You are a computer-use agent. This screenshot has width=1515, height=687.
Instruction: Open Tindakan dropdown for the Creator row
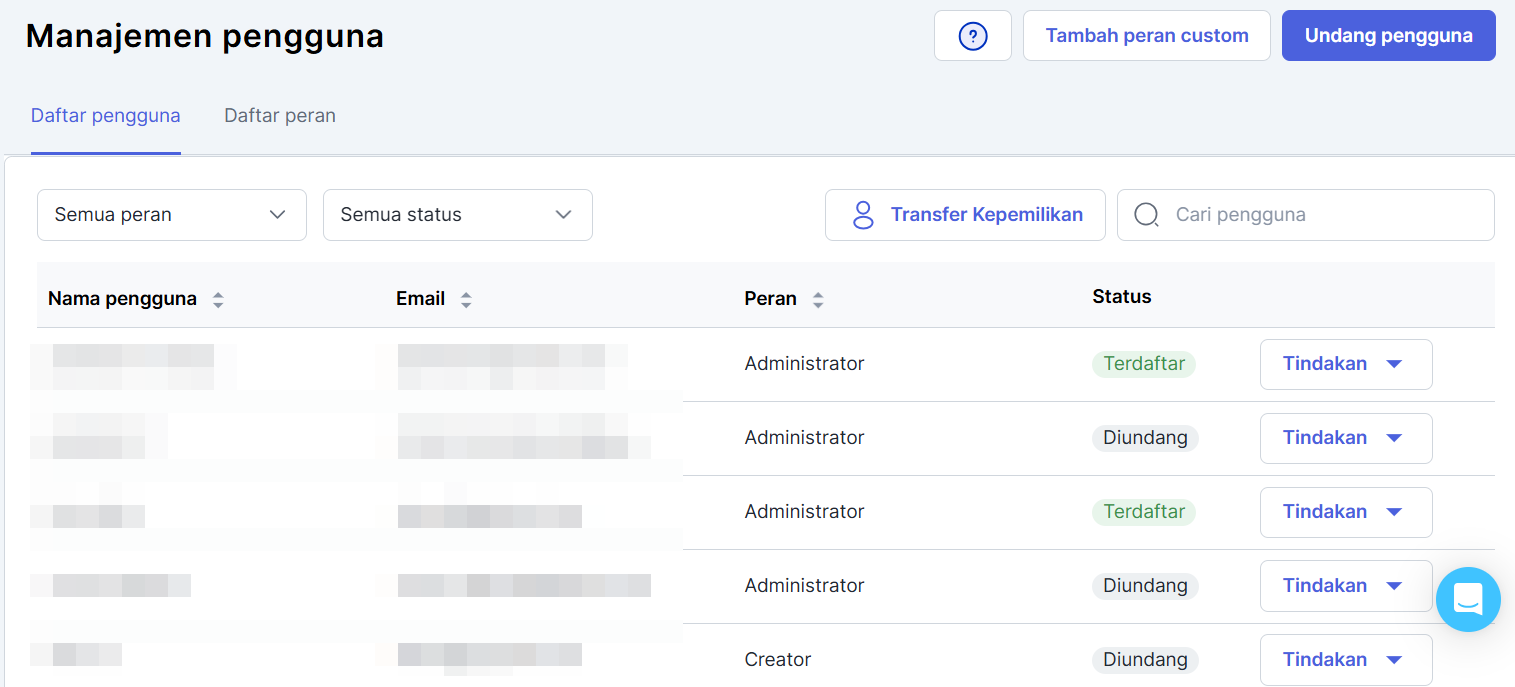1345,660
